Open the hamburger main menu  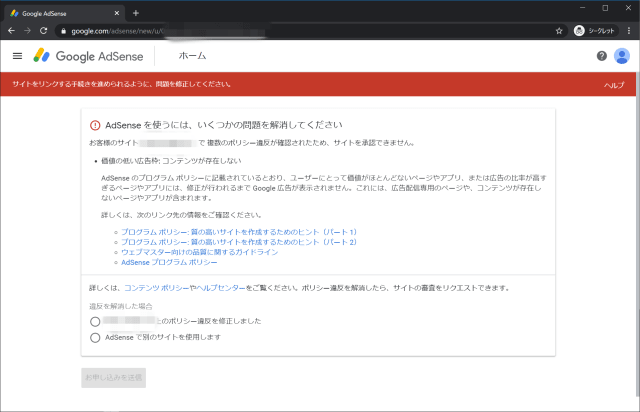tap(17, 56)
